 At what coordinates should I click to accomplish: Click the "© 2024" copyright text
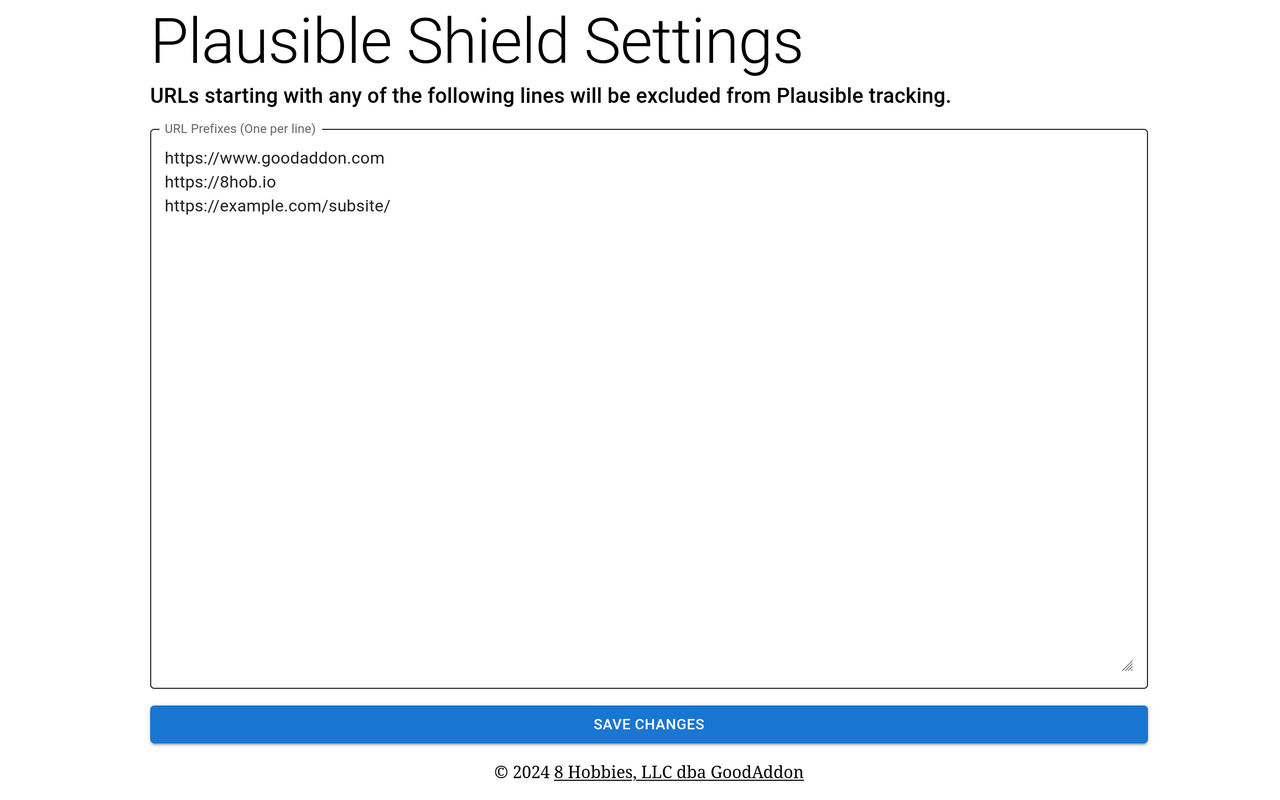click(x=521, y=772)
